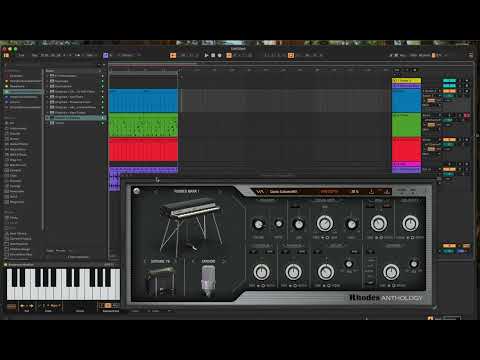
Task: Select the thin purple clip below the red clip
Action: coord(143,170)
